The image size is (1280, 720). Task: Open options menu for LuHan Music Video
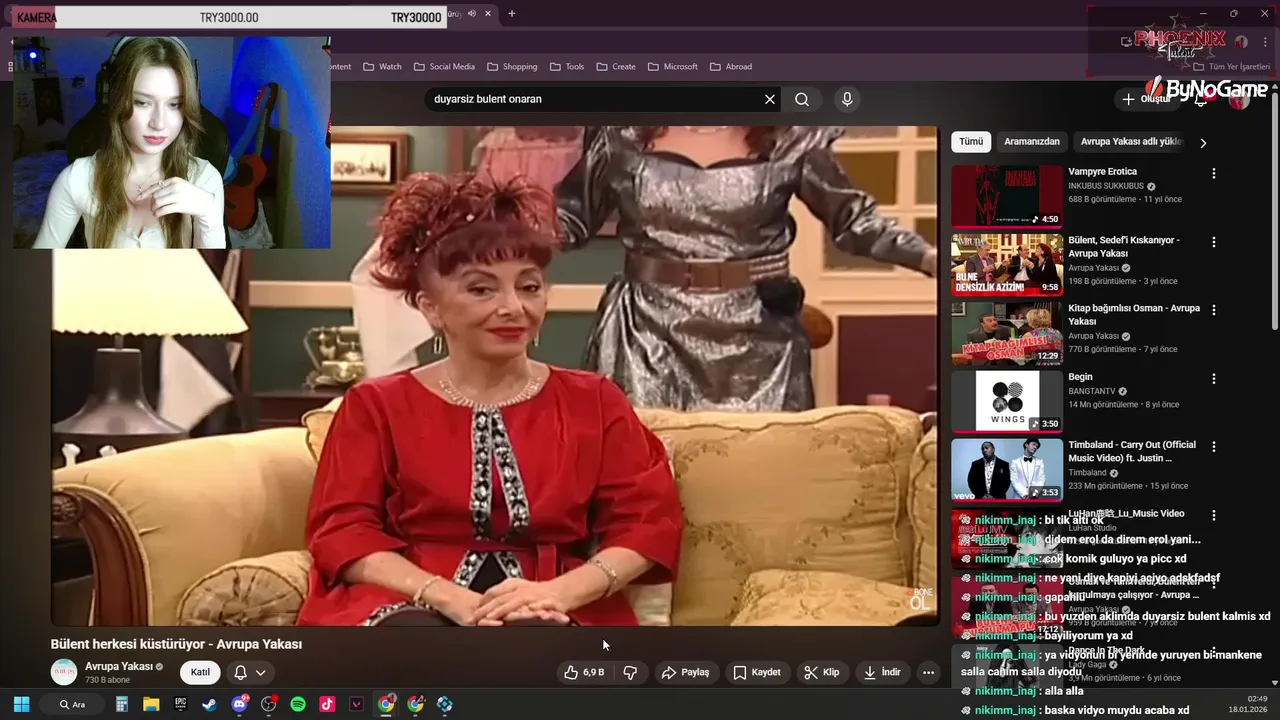coord(1214,515)
